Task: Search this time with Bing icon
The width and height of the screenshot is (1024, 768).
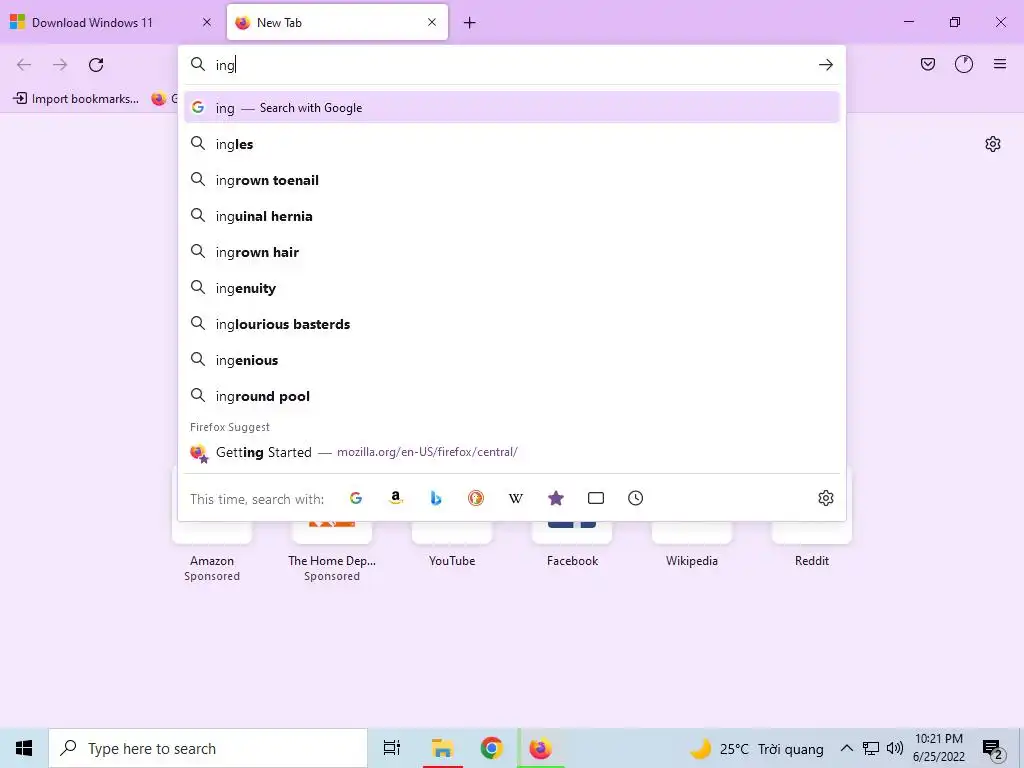Action: pos(436,498)
